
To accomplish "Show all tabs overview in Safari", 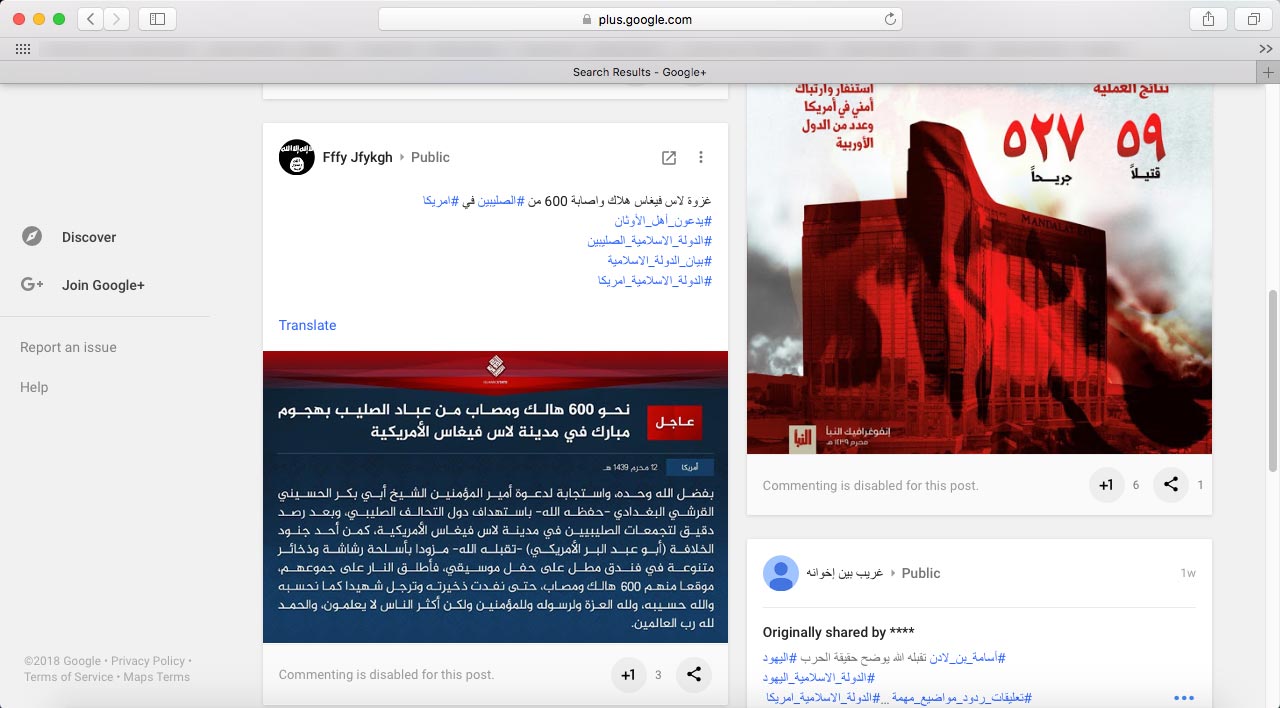I will (x=1253, y=19).
